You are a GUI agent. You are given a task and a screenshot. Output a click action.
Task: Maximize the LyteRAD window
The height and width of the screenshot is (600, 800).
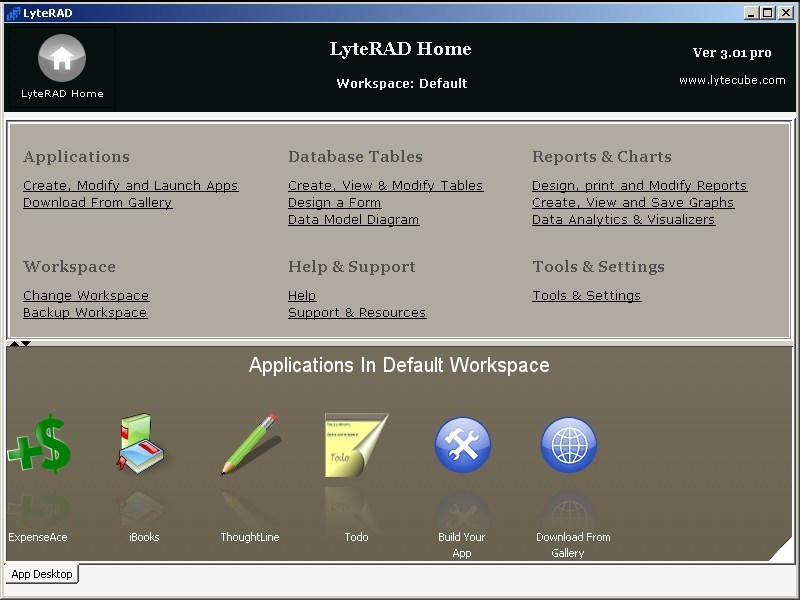[x=767, y=13]
